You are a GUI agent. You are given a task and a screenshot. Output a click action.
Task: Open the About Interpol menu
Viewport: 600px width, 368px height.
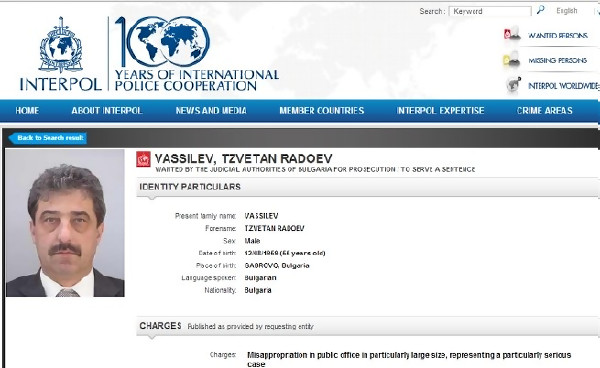tap(107, 111)
